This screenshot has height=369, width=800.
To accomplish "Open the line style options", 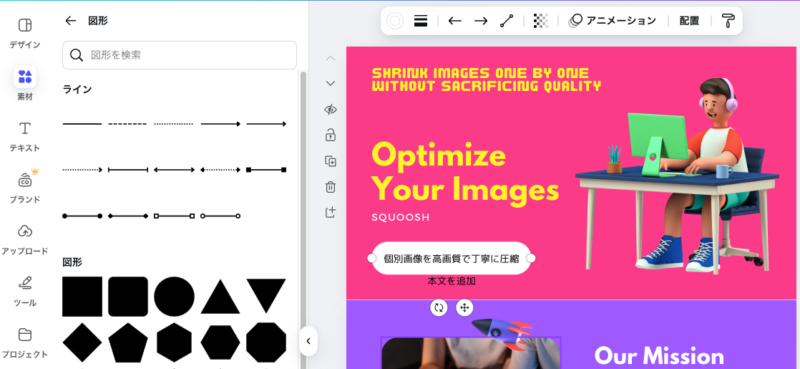I will coord(420,21).
